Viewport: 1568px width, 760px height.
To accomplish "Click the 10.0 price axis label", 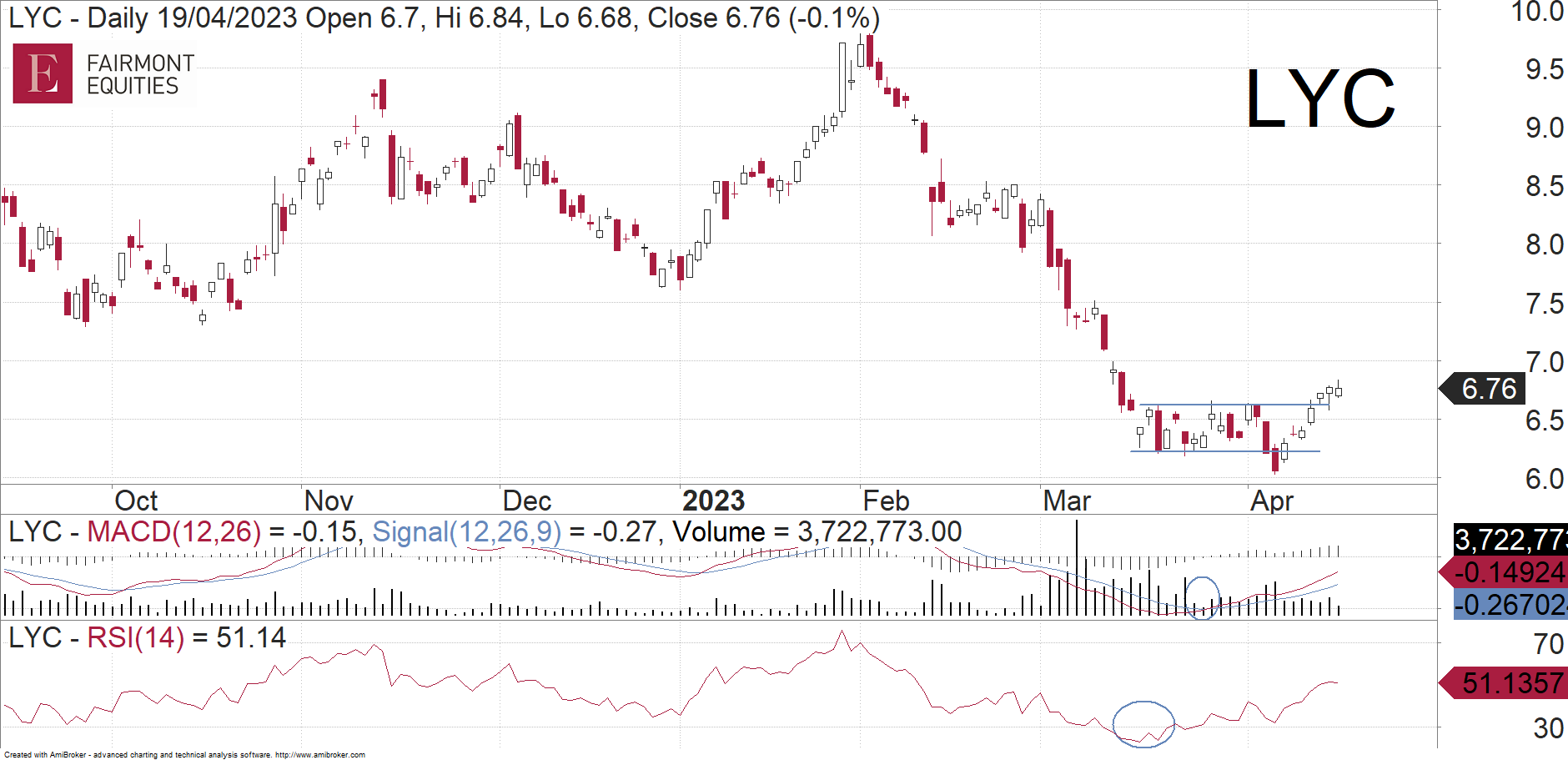I will tap(1537, 12).
